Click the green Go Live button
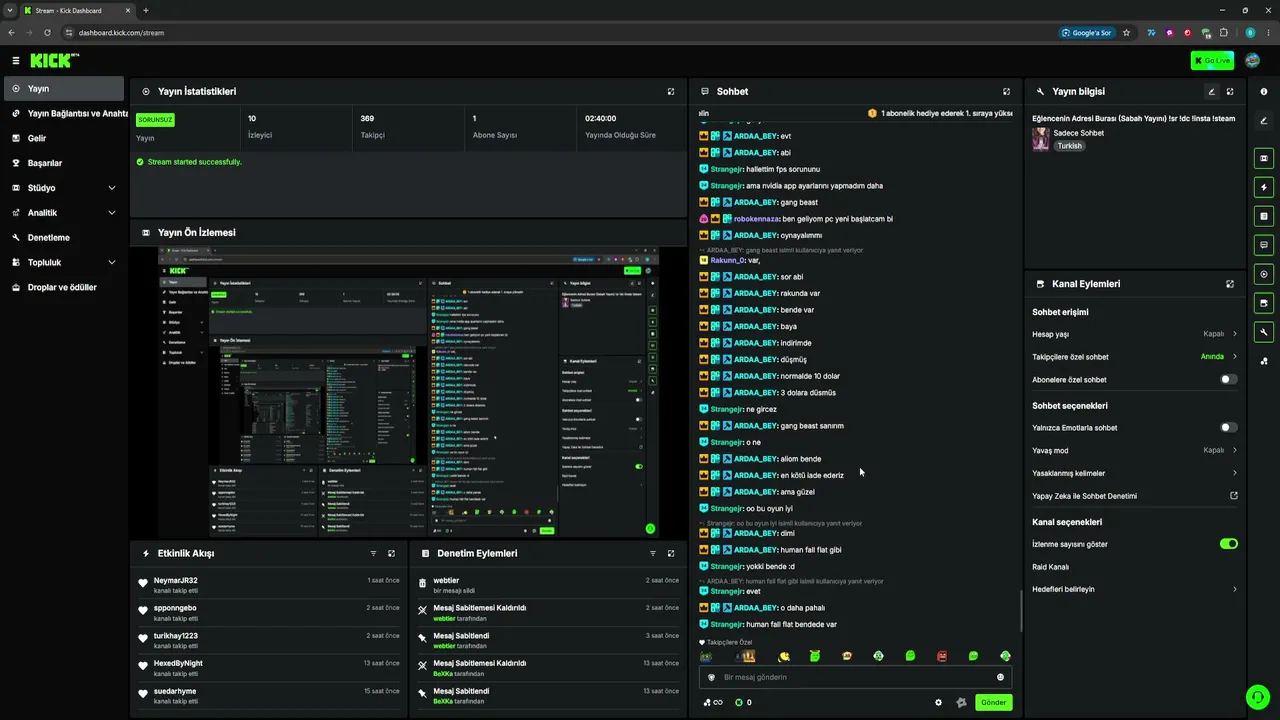This screenshot has height=720, width=1280. 1212,61
